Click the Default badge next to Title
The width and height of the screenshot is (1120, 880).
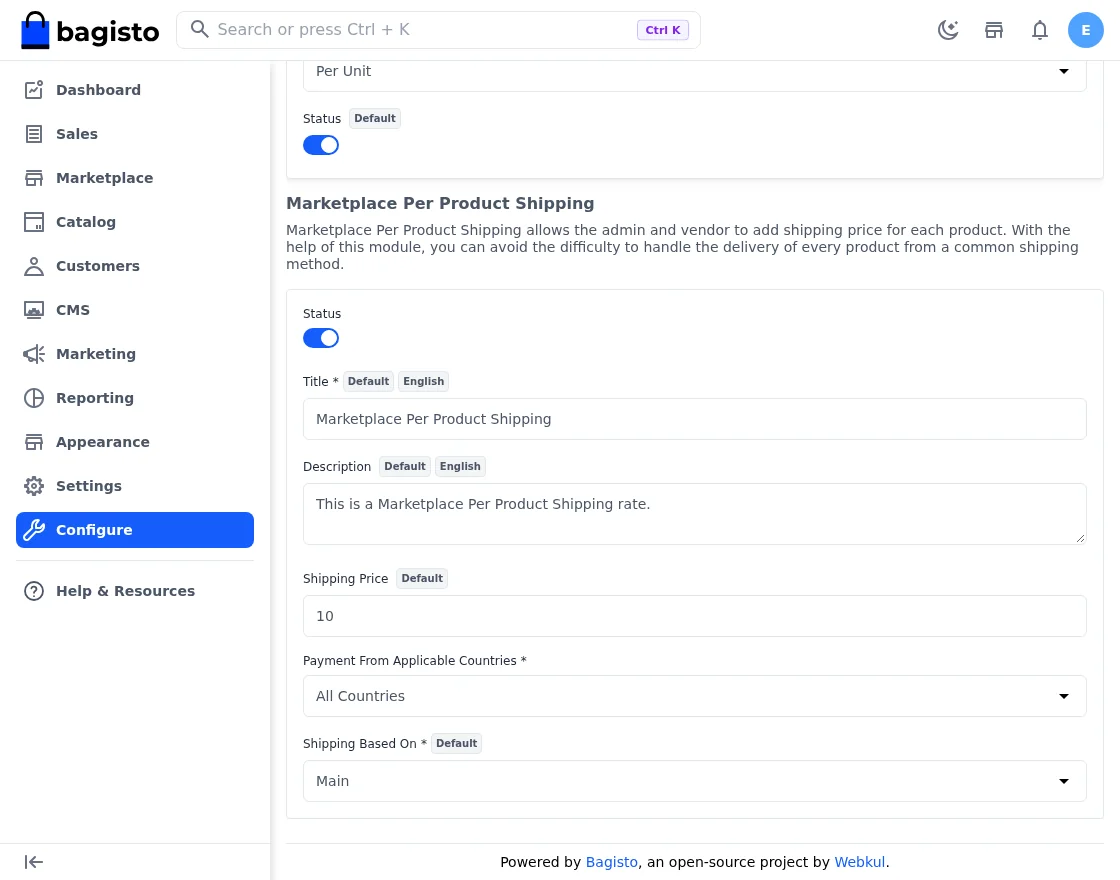368,381
